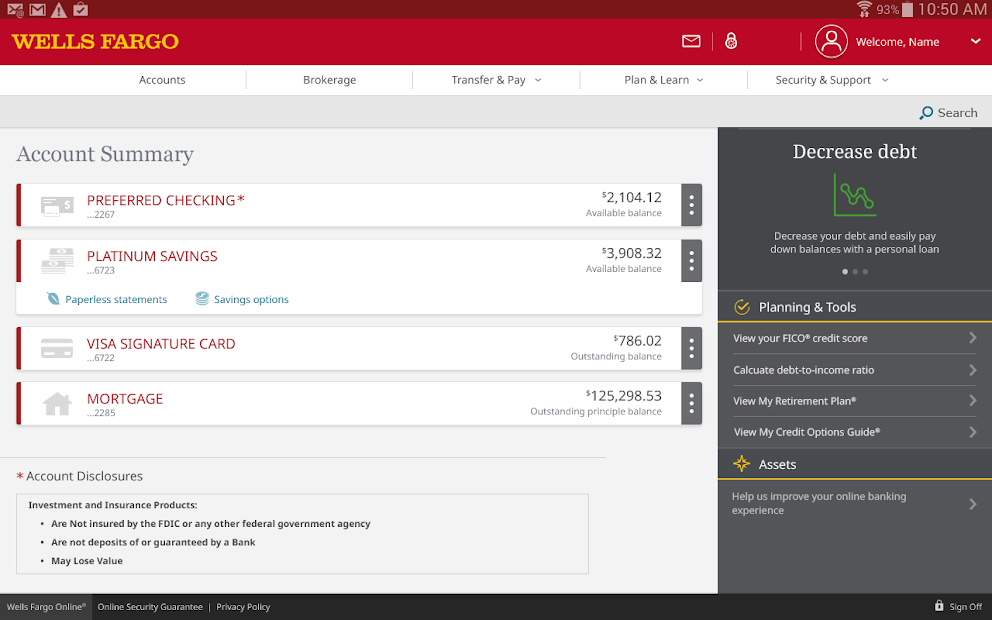Click the Sign Off text button

point(965,607)
